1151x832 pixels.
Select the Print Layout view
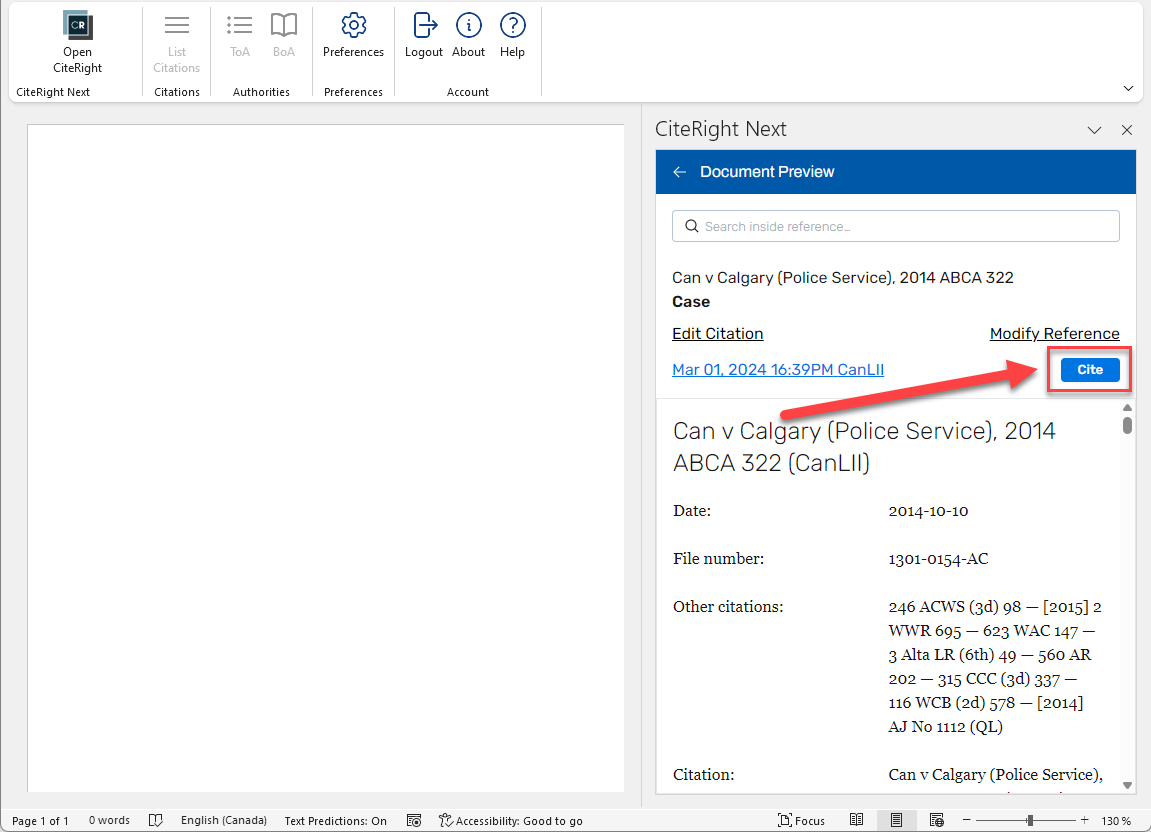[x=896, y=820]
